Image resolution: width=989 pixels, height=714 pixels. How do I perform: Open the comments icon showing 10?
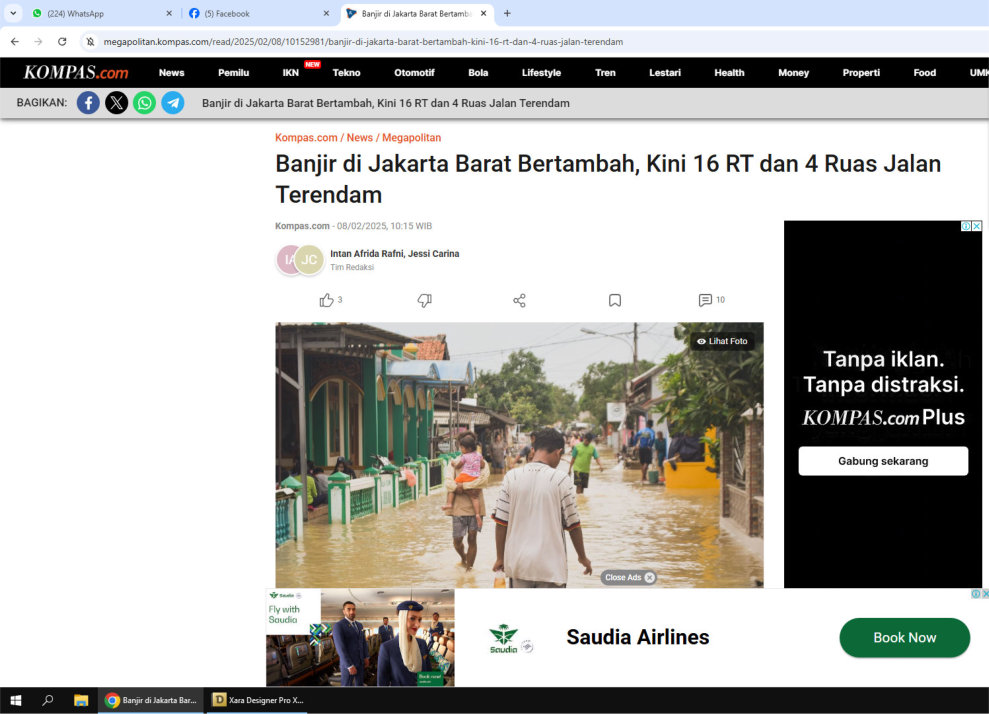pyautogui.click(x=706, y=300)
